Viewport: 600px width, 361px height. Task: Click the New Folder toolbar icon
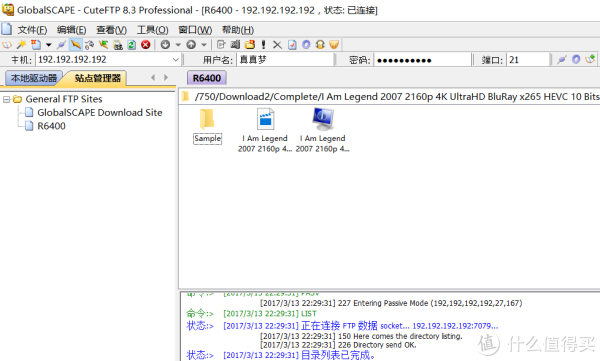pos(249,45)
